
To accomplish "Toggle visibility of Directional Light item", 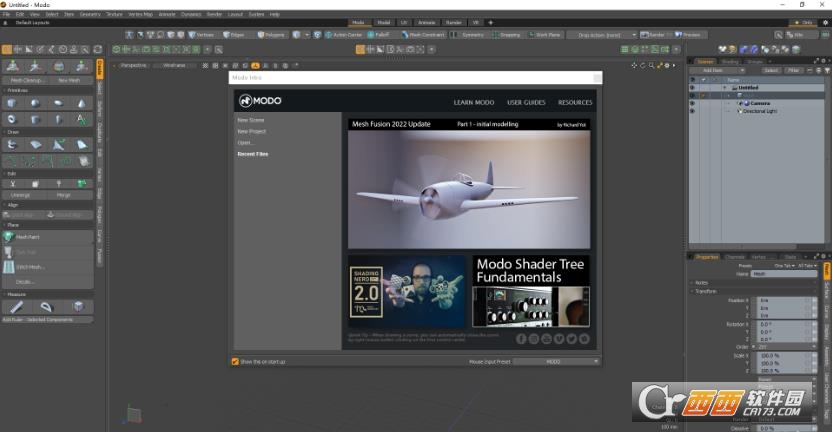I will pyautogui.click(x=692, y=111).
